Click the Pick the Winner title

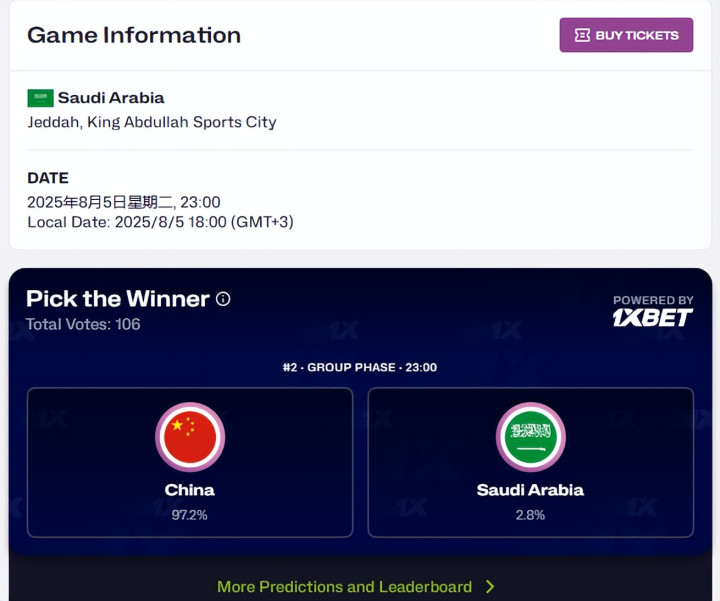tap(118, 299)
